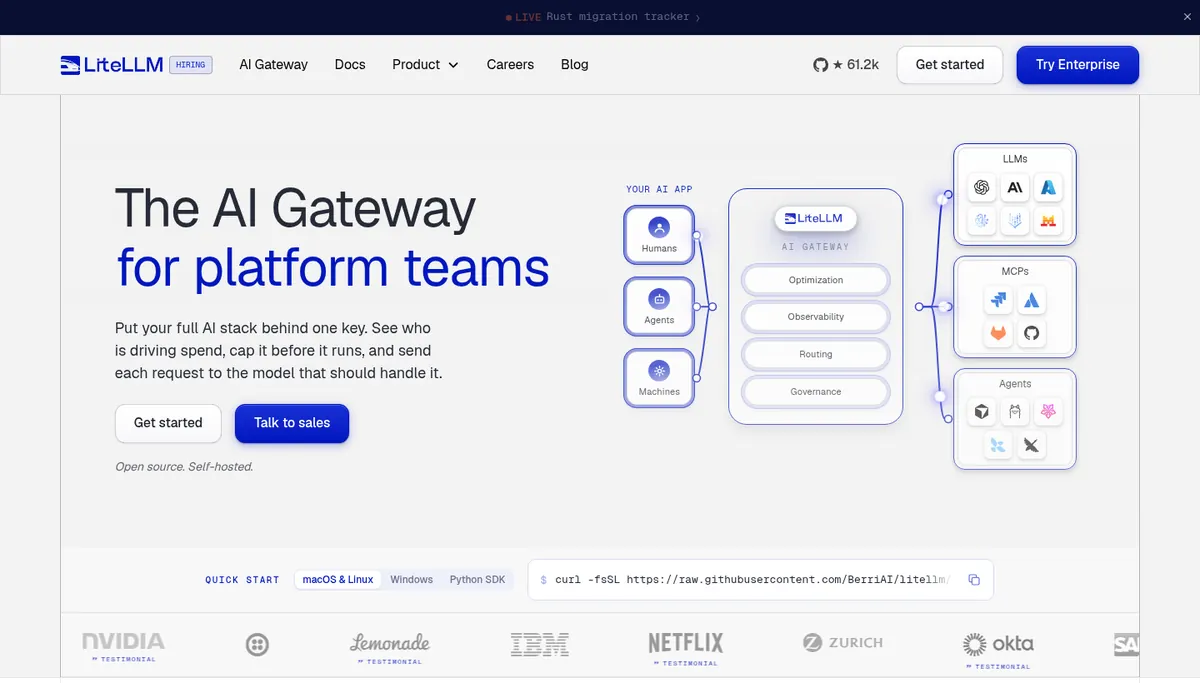Image resolution: width=1200 pixels, height=683 pixels.
Task: Click the GitHub icon under MCPs
Action: [1031, 333]
